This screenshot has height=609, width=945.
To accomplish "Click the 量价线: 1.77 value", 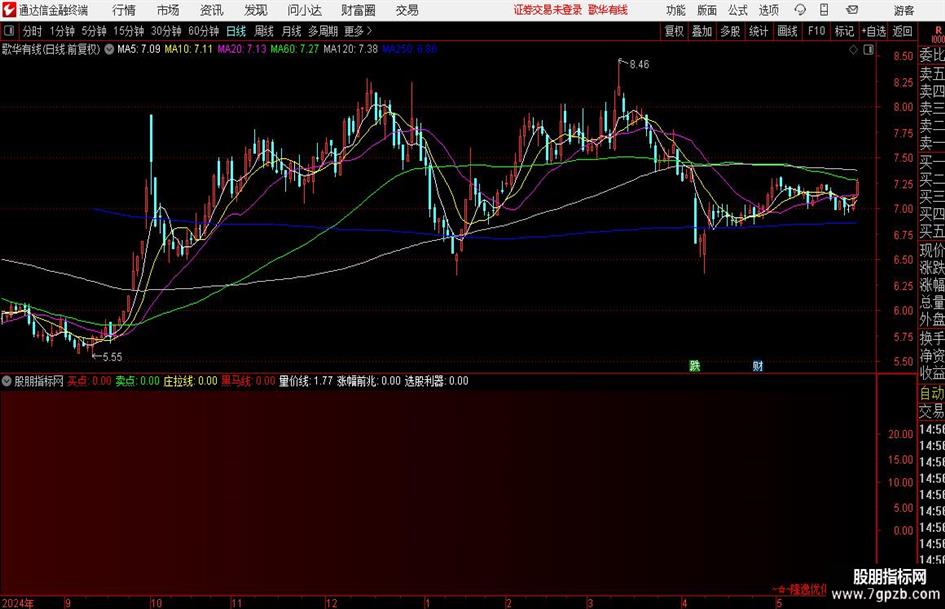I will [306, 381].
